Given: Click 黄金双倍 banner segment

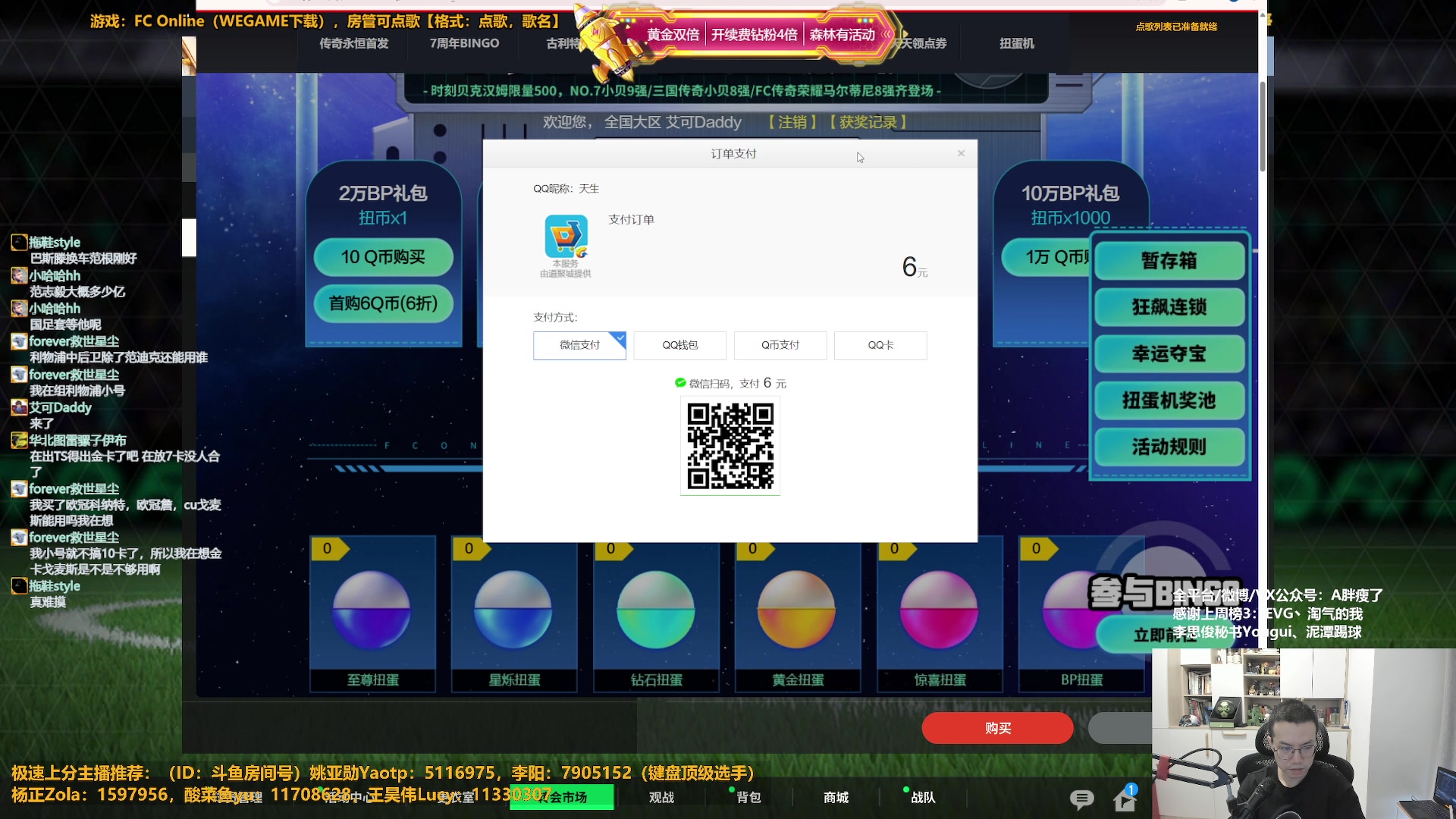Looking at the screenshot, I should point(673,35).
